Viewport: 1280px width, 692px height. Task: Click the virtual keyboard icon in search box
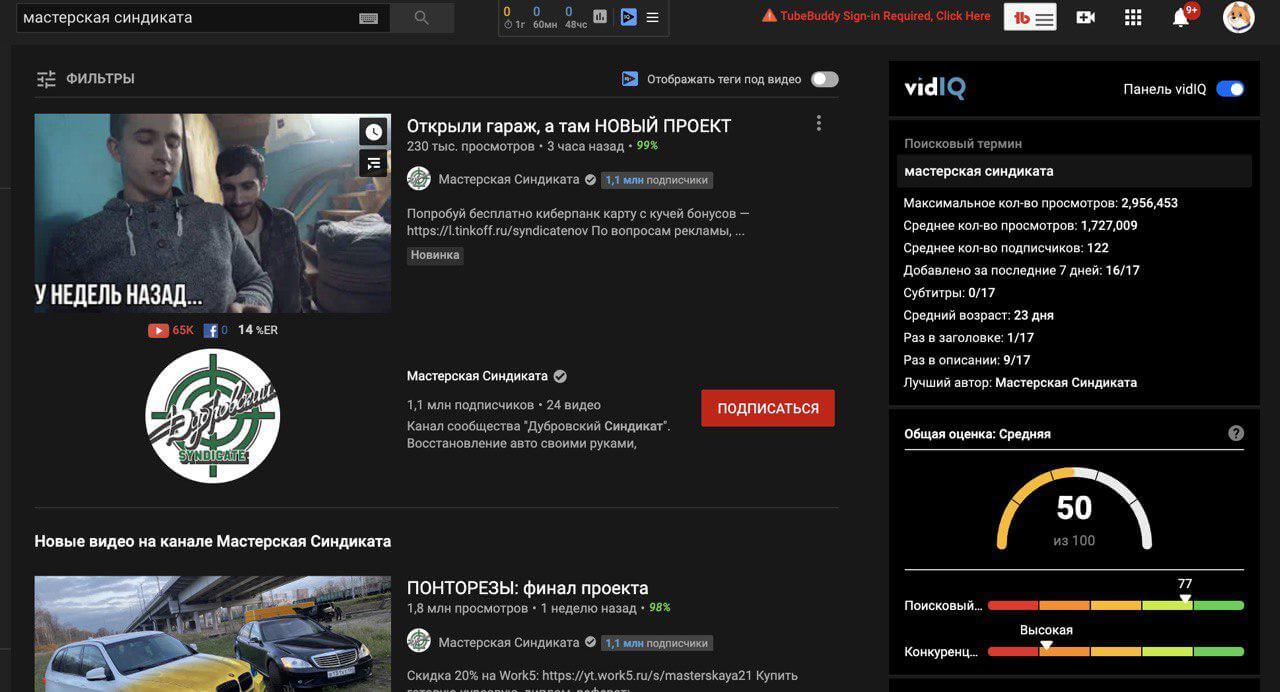(x=368, y=18)
